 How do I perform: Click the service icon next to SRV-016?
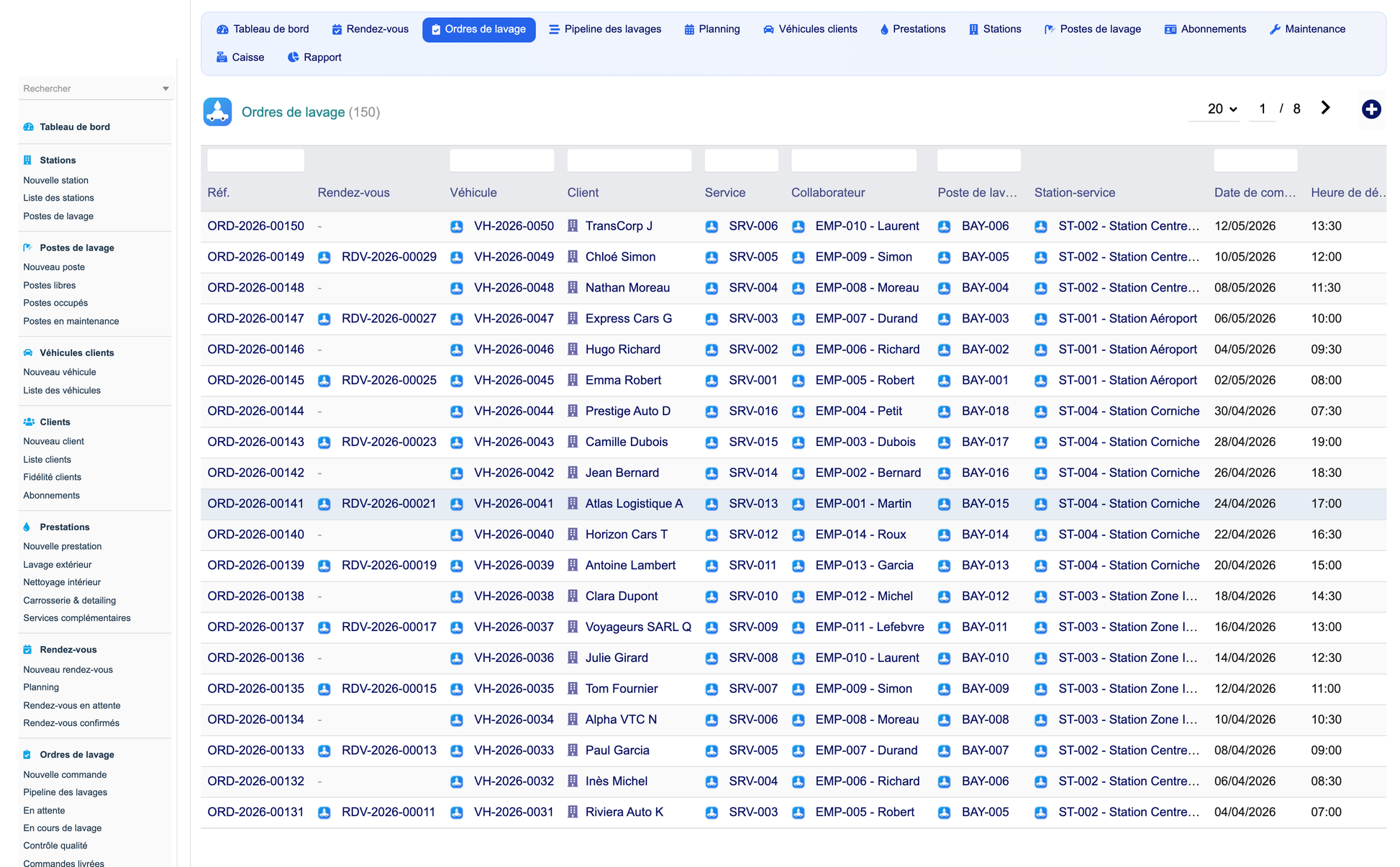coord(712,412)
